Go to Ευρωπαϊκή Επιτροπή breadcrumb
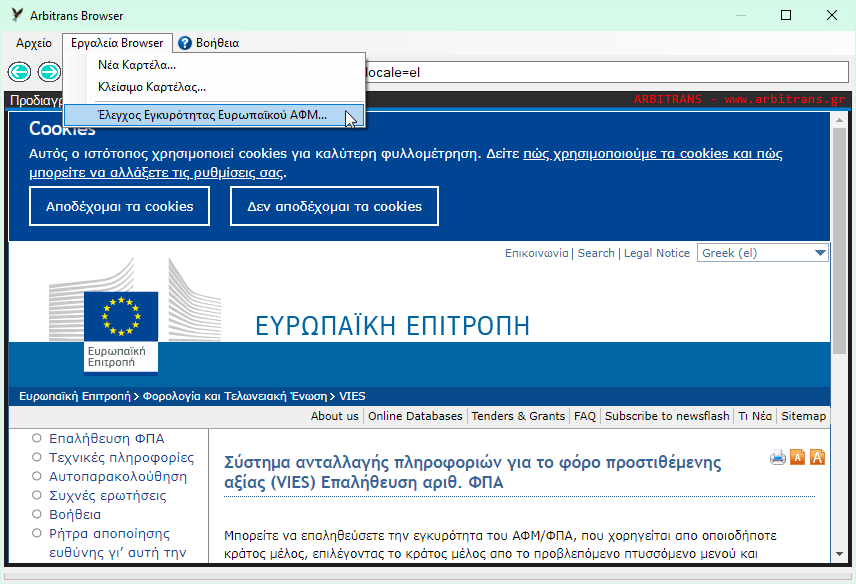 tap(75, 396)
